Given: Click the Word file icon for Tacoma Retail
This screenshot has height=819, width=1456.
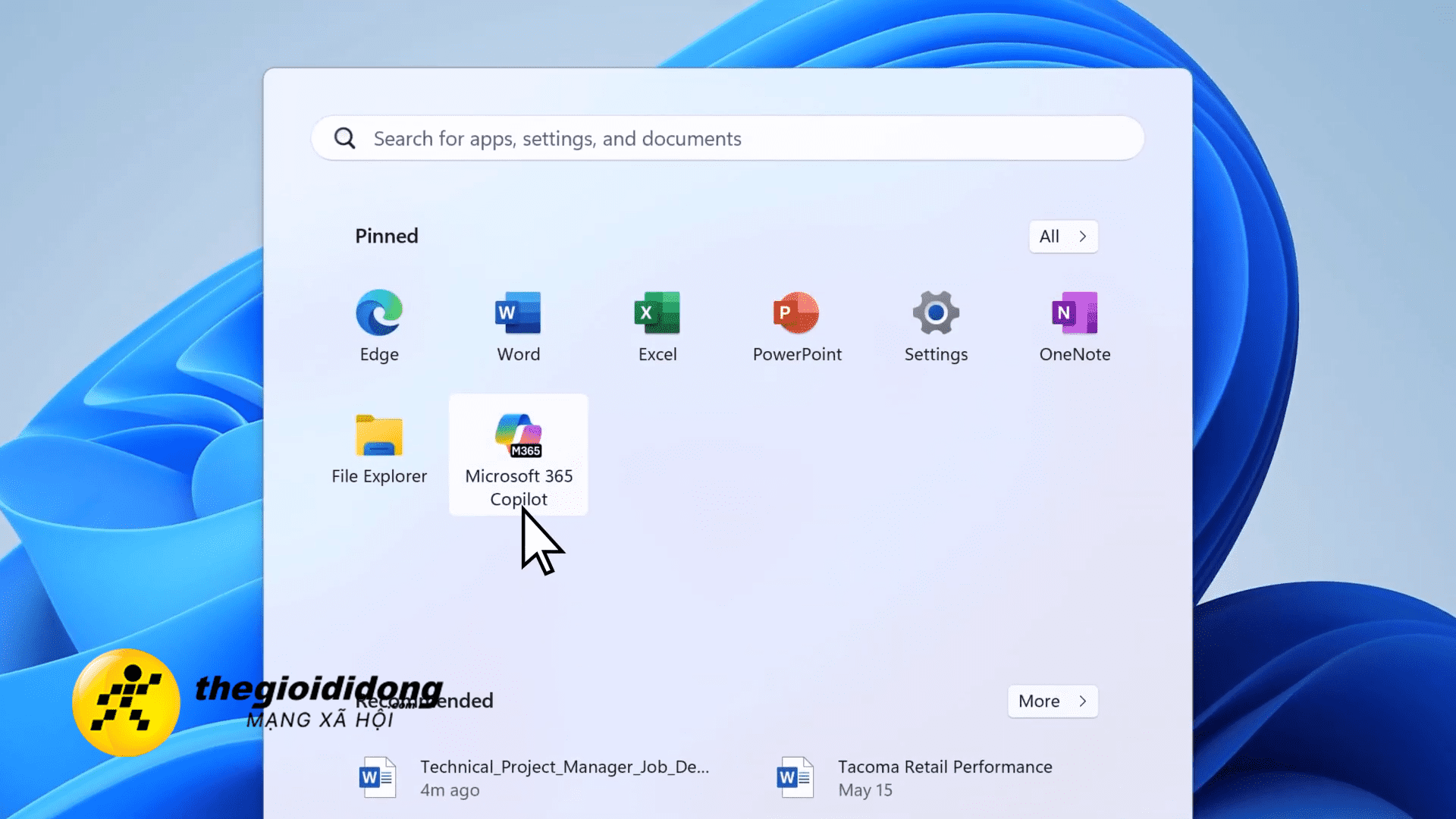Looking at the screenshot, I should pos(795,777).
